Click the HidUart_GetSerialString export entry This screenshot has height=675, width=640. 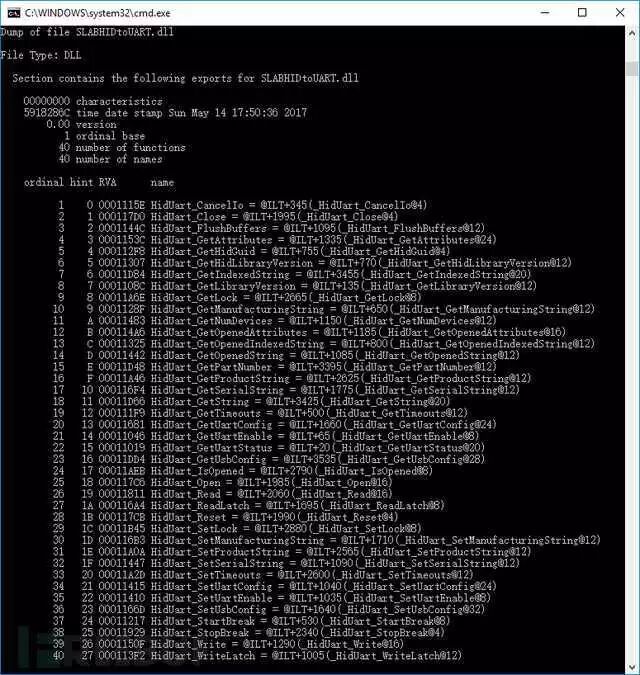coord(286,390)
